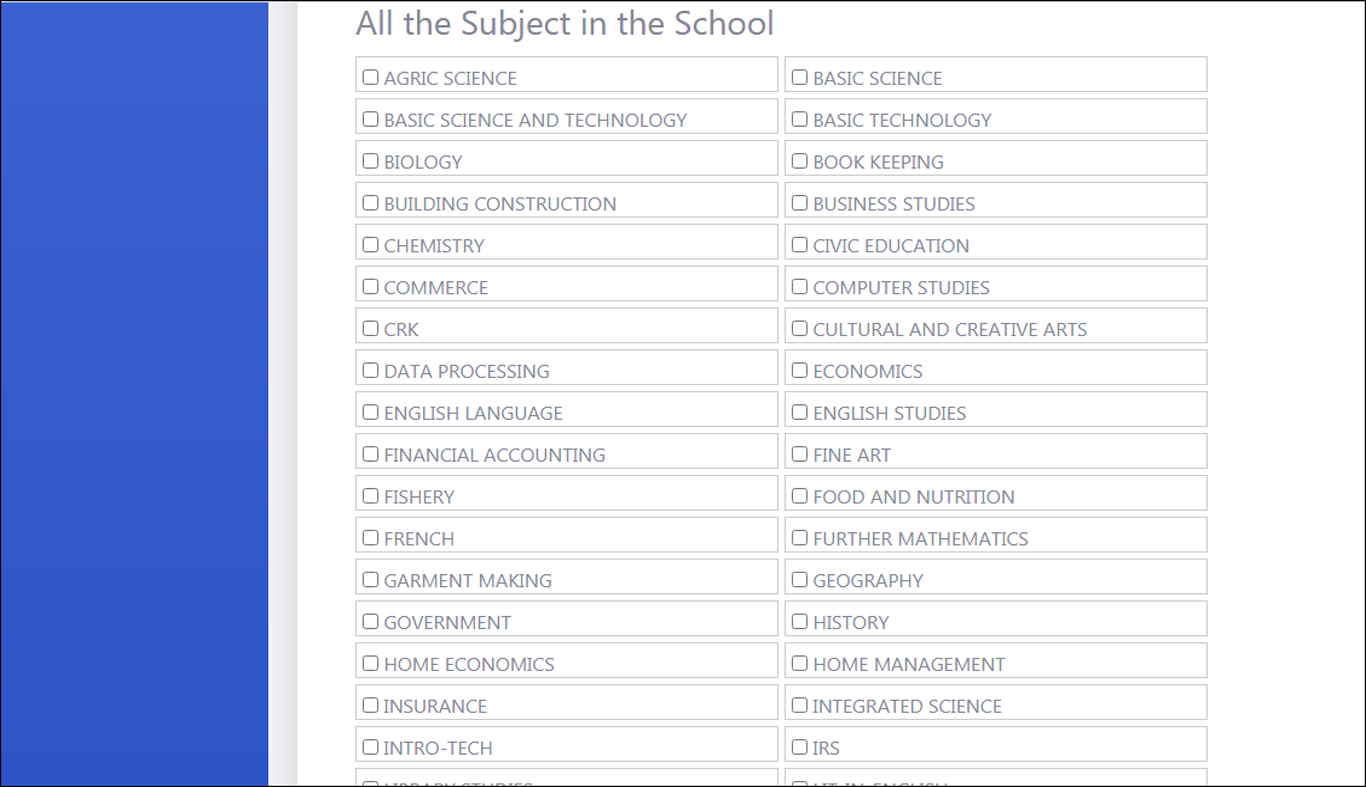The image size is (1366, 787).
Task: Select the DATA PROCESSING checkbox
Action: [370, 370]
